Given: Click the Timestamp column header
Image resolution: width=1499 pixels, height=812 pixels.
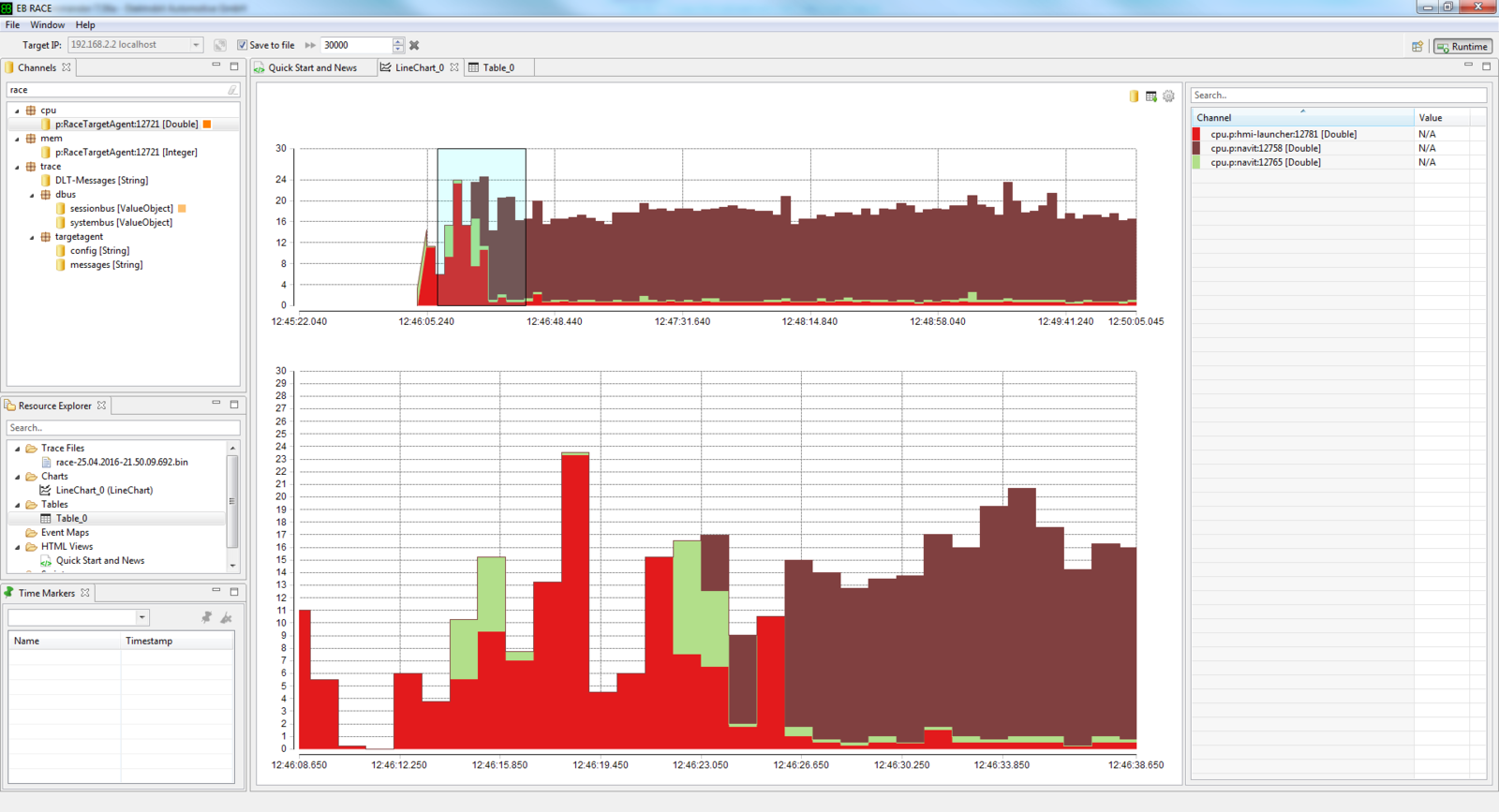Looking at the screenshot, I should (x=177, y=641).
